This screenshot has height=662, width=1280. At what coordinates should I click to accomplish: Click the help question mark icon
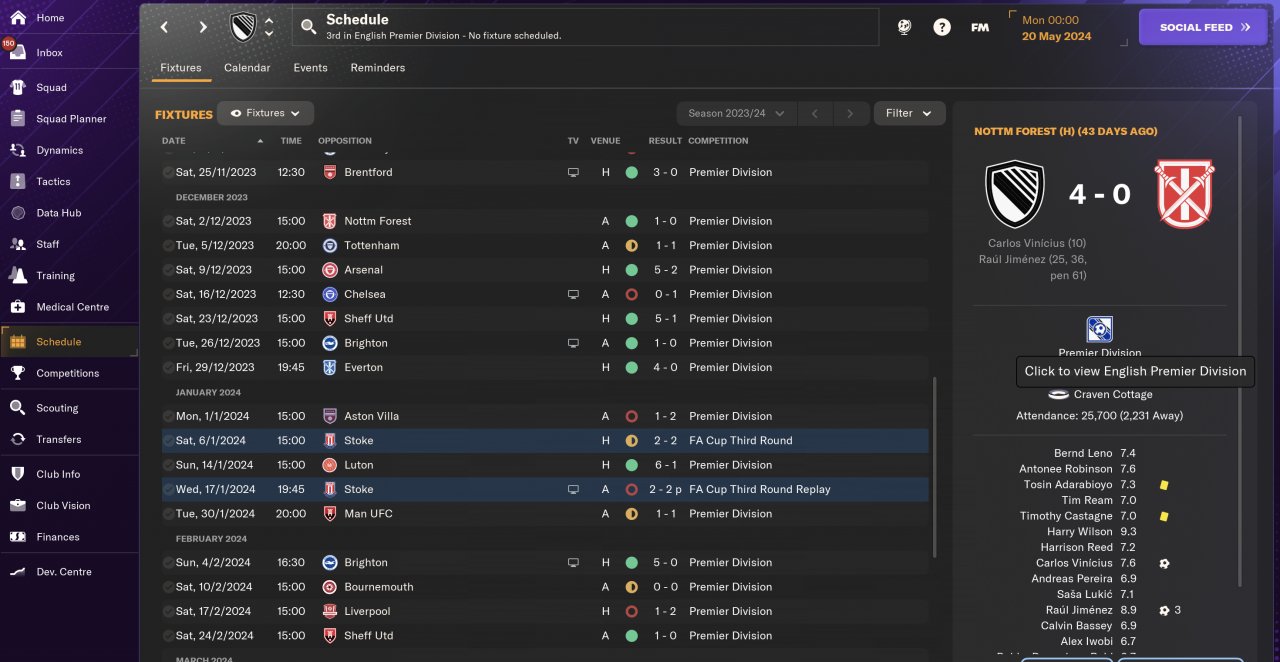(942, 28)
